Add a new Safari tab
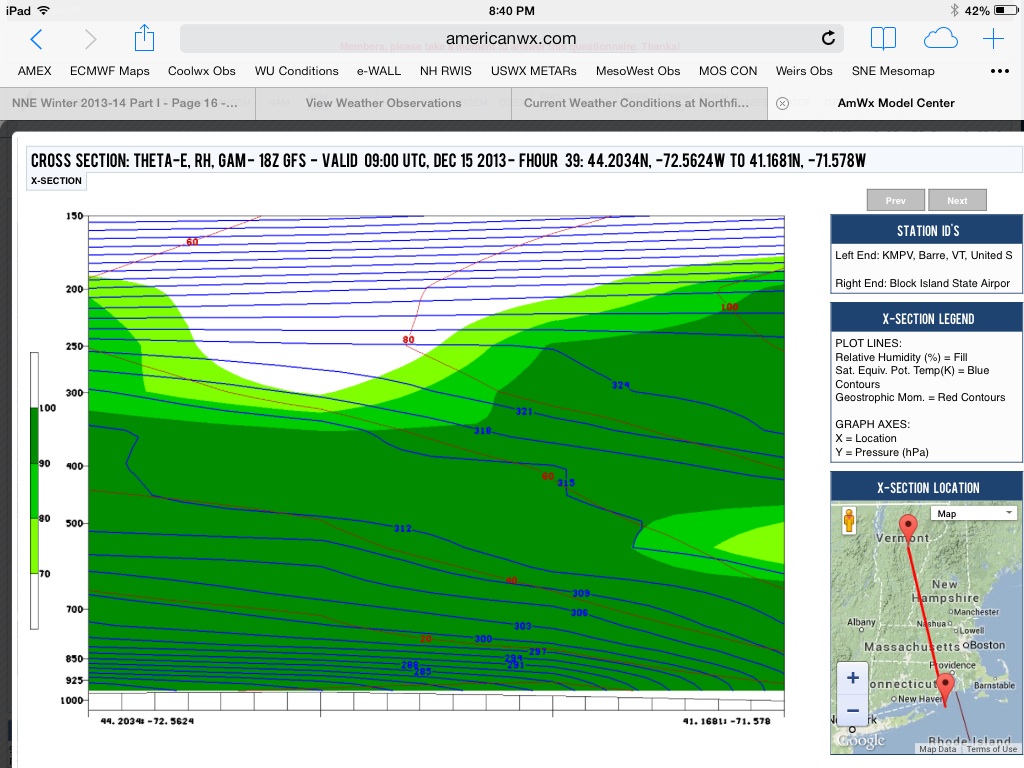Image resolution: width=1024 pixels, height=768 pixels. (x=993, y=39)
